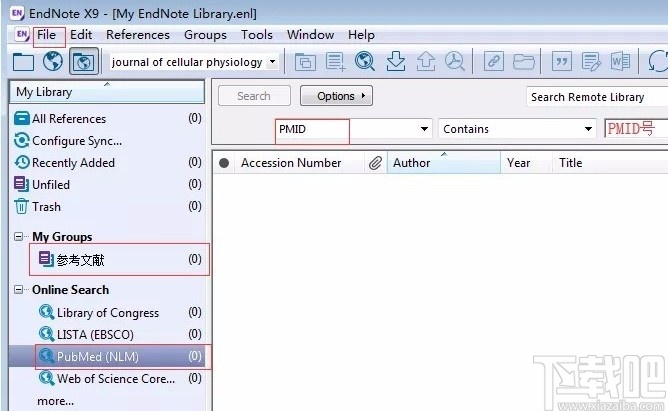Screen dimensions: 668x411
Task: Open the Search Remote Library dropdown
Action: 597,97
